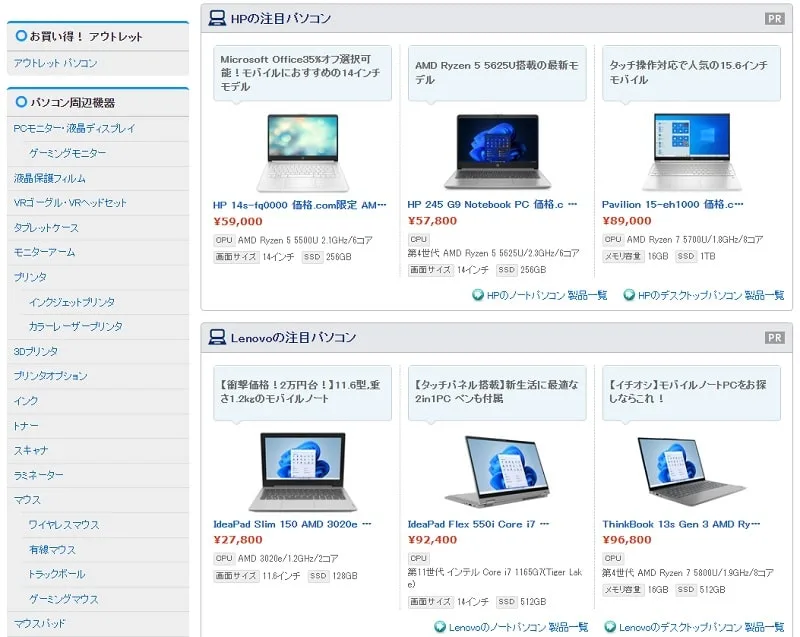Image resolution: width=800 pixels, height=637 pixels.
Task: Click arrow icon beside HPのノートパソコン 製品一覧
Action: click(x=478, y=295)
